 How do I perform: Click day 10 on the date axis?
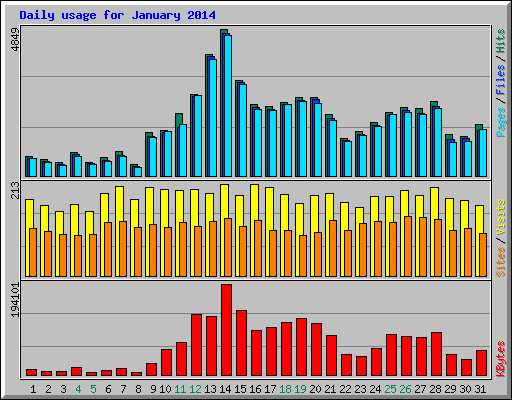coord(165,389)
